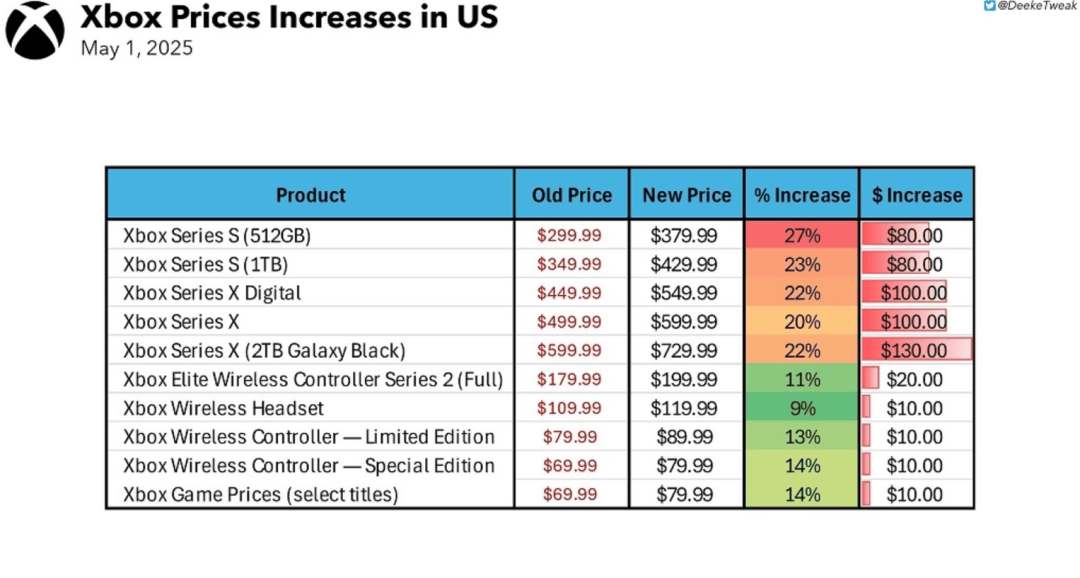
Task: Click the Xbox Prices Increases in US title
Action: 289,17
